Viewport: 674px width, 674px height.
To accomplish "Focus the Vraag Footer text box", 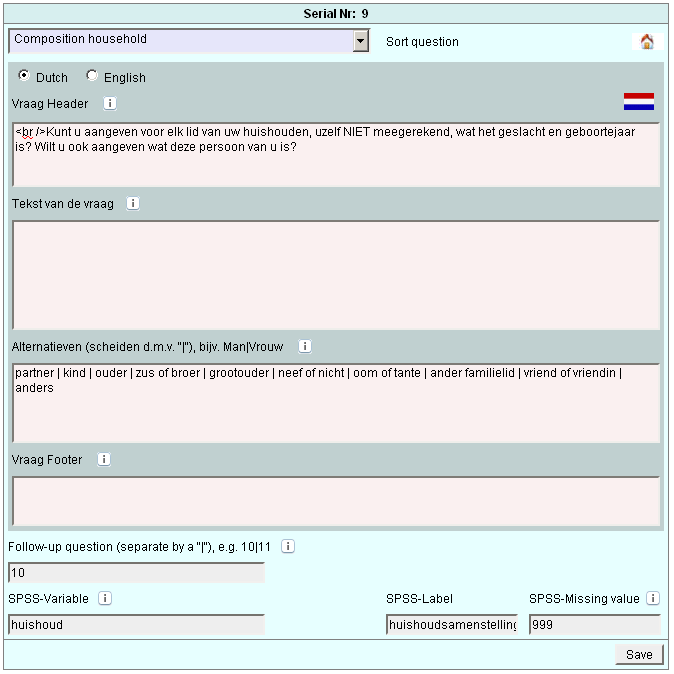I will tap(335, 500).
